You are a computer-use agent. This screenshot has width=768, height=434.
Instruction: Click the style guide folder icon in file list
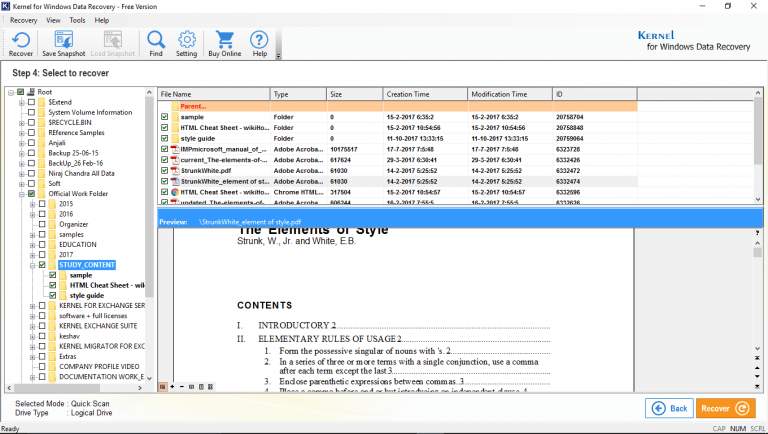coord(175,139)
